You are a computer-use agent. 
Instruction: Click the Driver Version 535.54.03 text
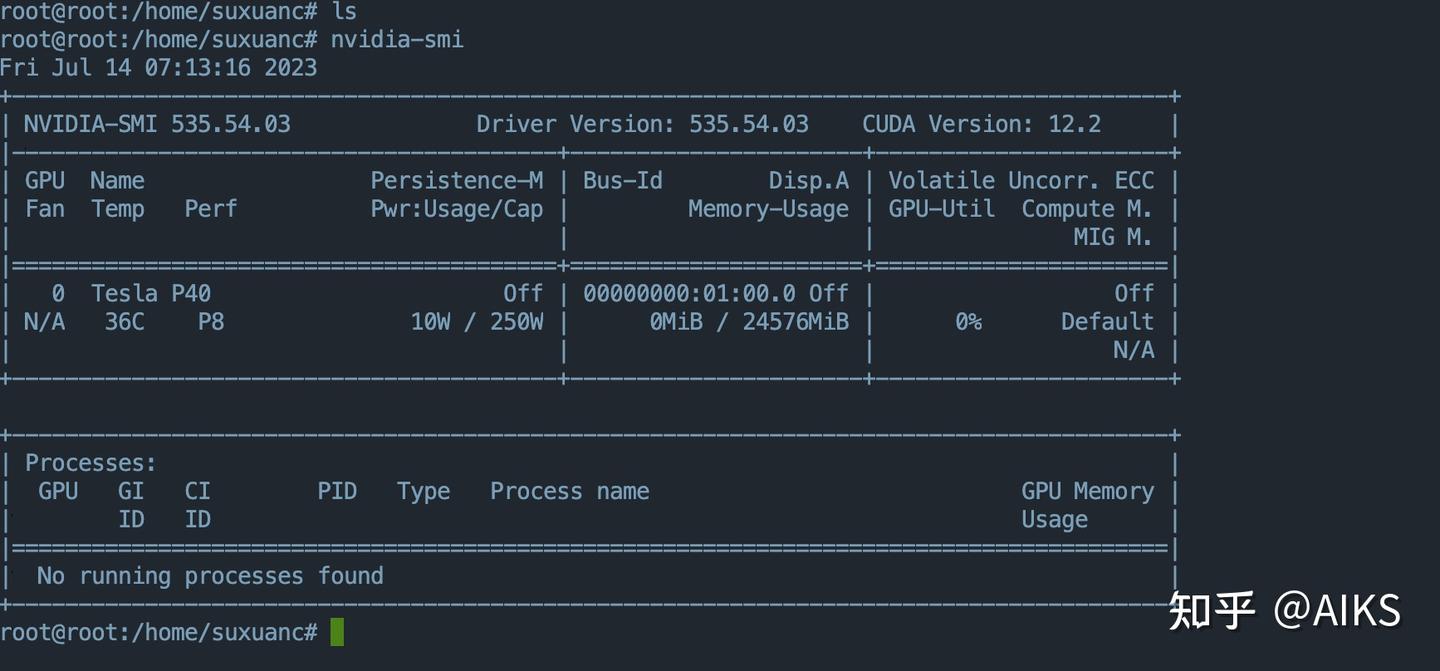[x=642, y=124]
